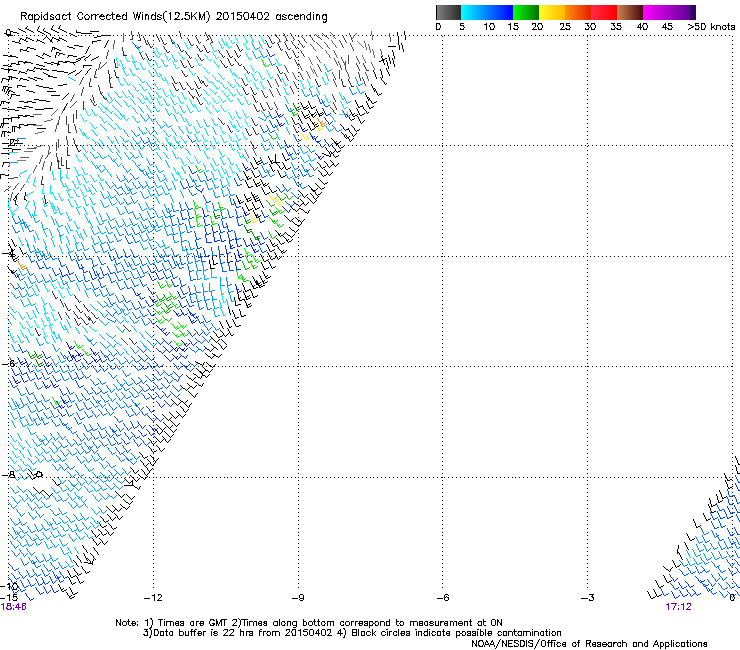
Task: Click the longitude label '-6'
Action: (443, 598)
